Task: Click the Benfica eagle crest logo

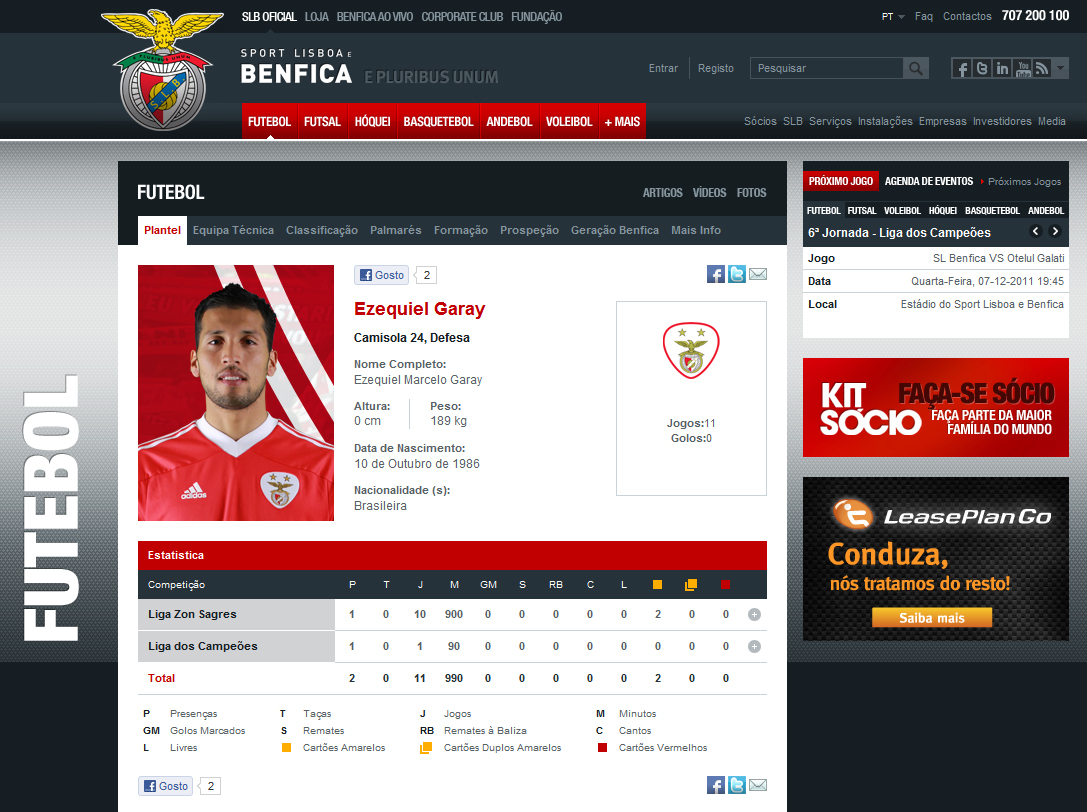Action: pyautogui.click(x=163, y=69)
